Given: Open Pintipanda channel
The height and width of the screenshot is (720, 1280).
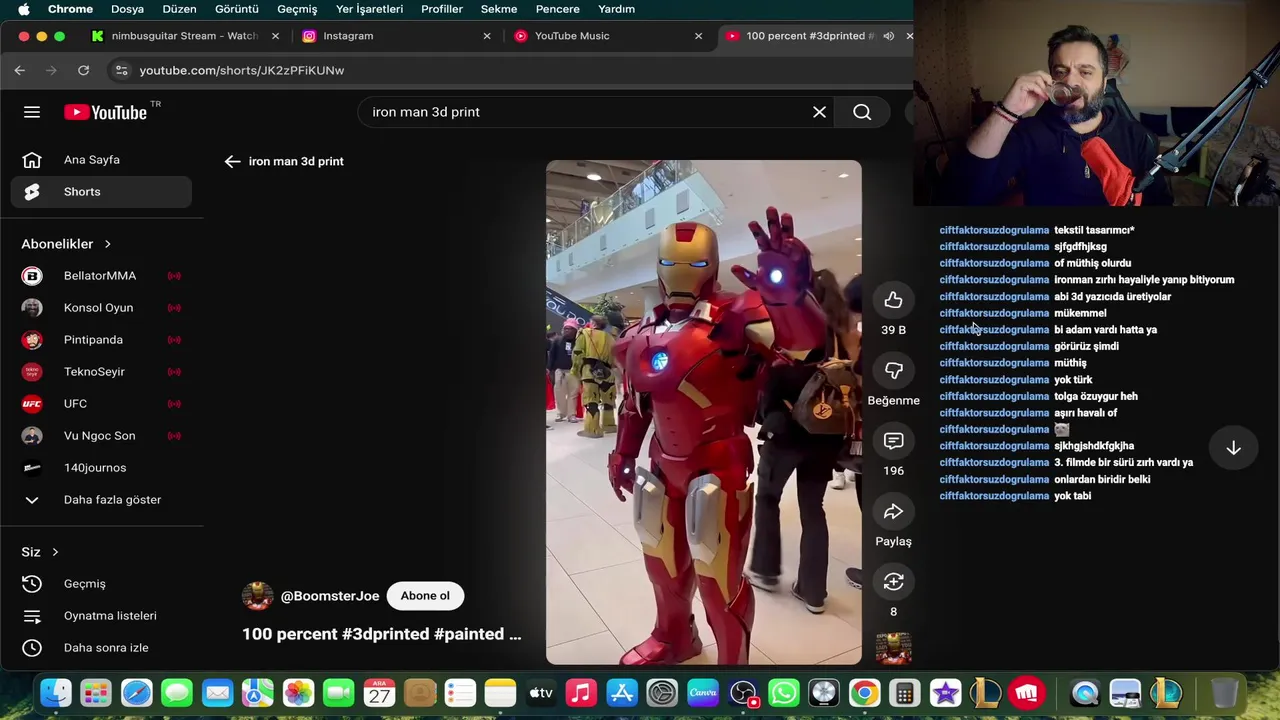Looking at the screenshot, I should (x=101, y=340).
